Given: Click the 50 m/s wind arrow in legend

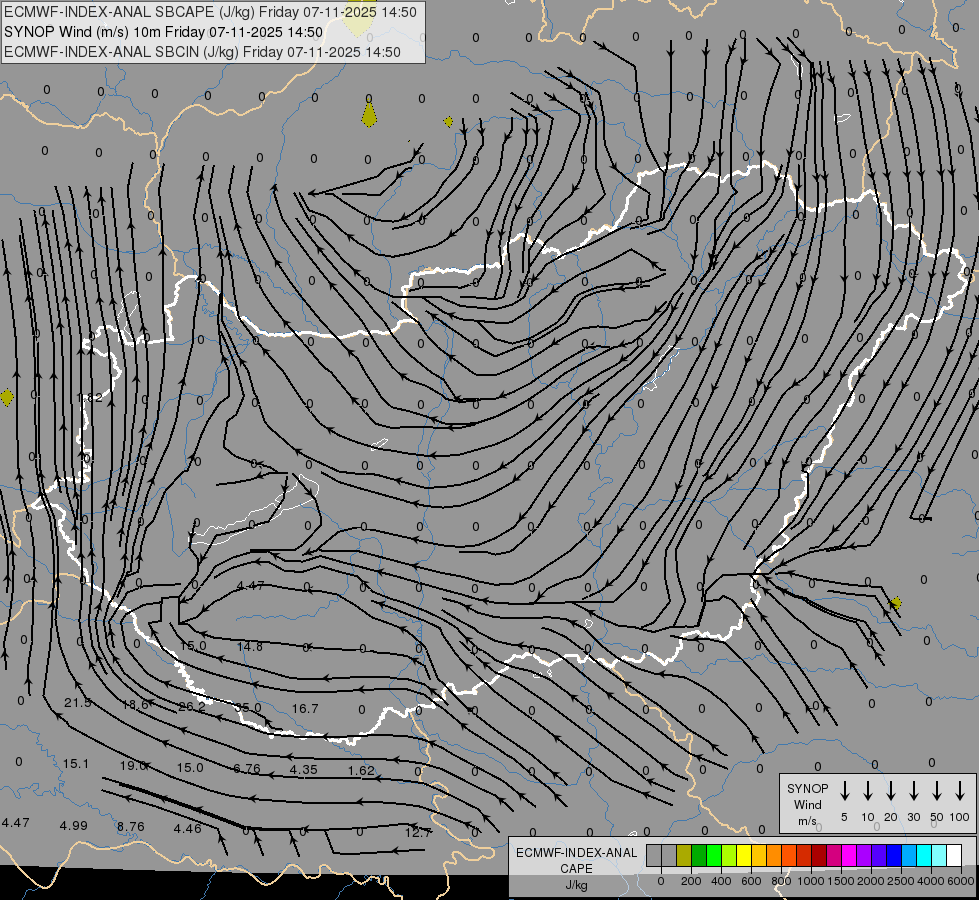Looking at the screenshot, I should pos(937,791).
